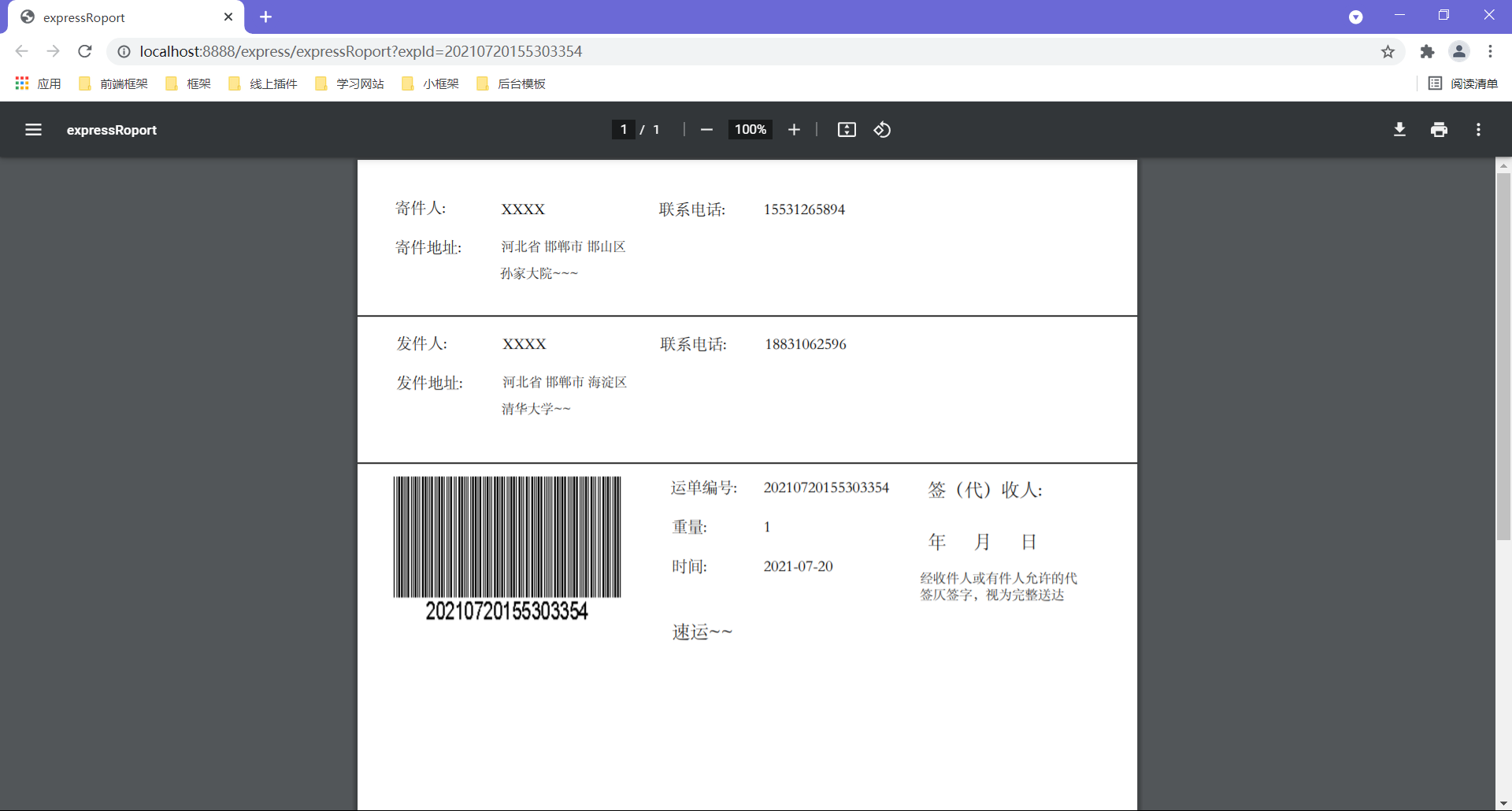
Task: Open the PDF viewer hamburger menu
Action: [33, 130]
